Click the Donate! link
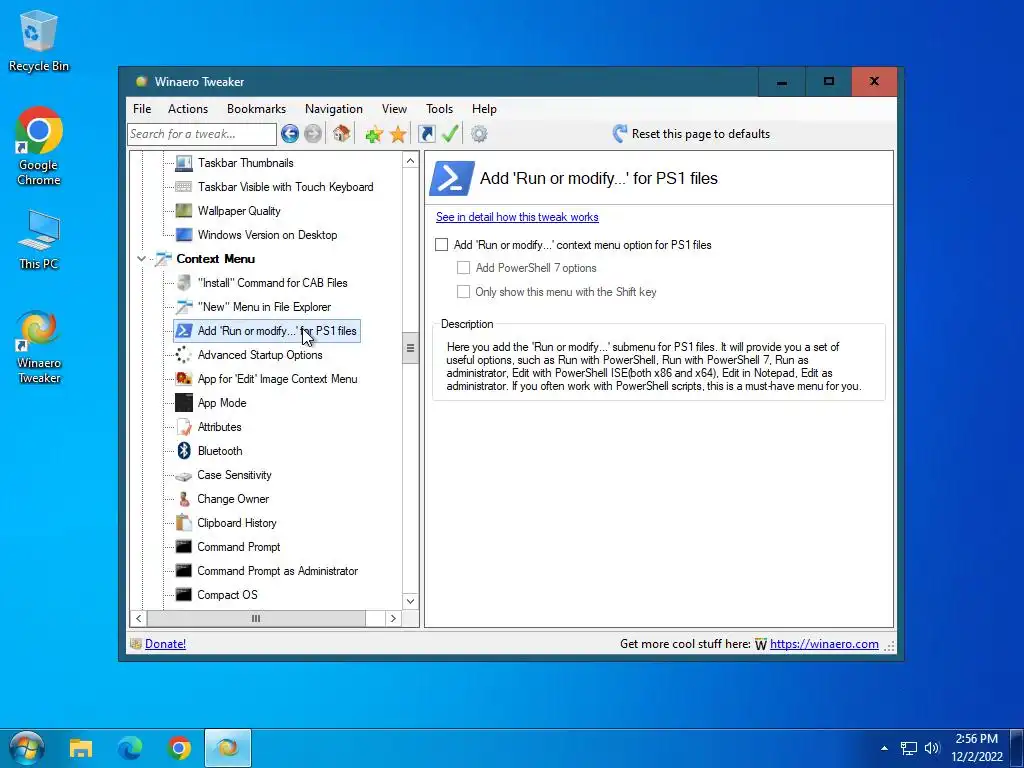The width and height of the screenshot is (1024, 768). coord(165,644)
